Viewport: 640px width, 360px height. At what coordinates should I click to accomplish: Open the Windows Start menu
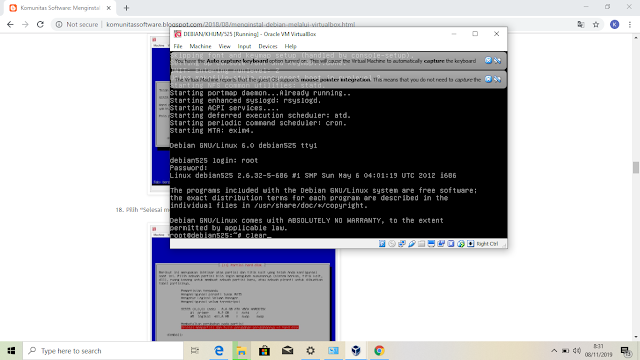[11, 351]
